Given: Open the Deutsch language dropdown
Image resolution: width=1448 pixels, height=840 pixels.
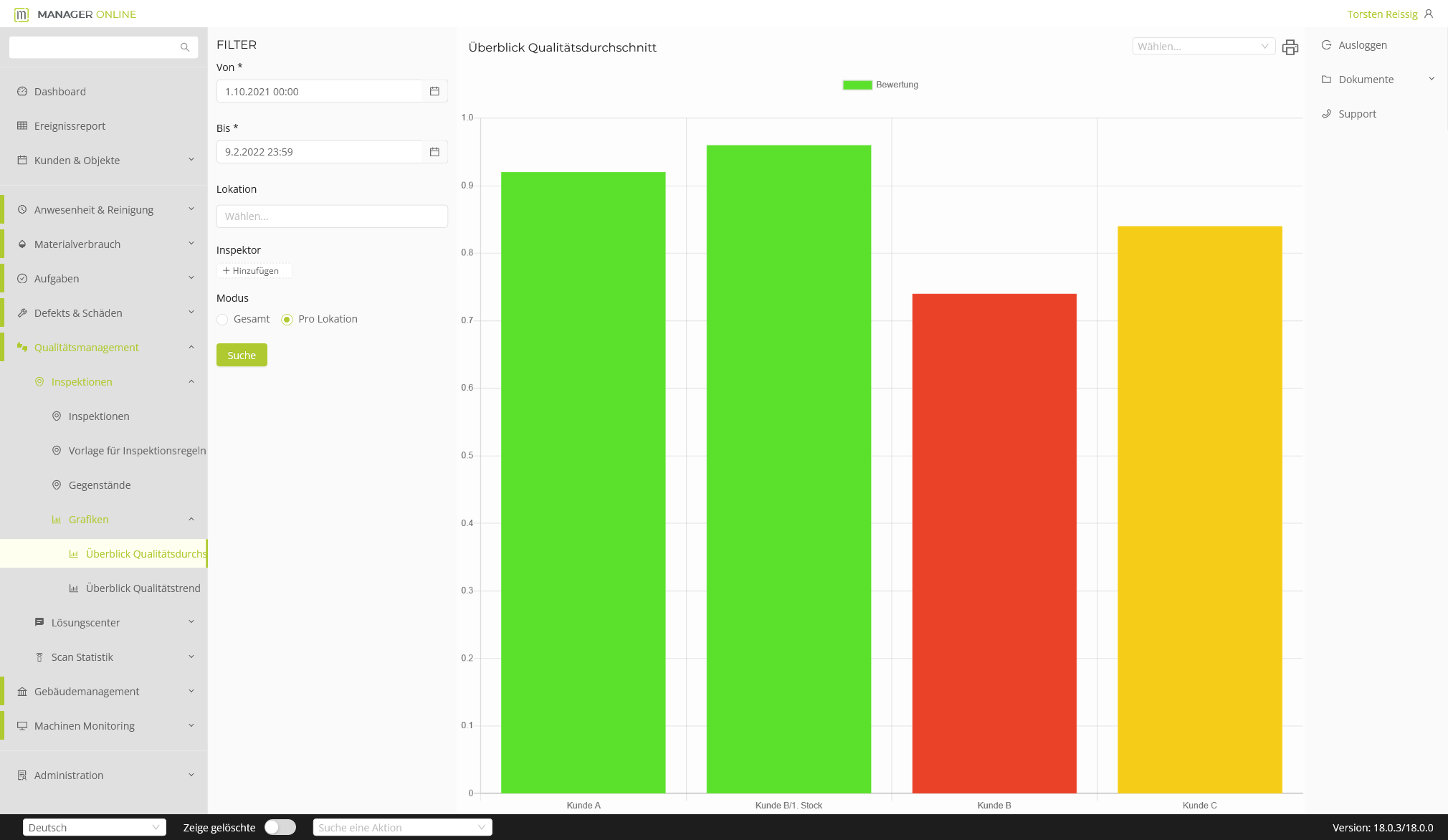Looking at the screenshot, I should 94,827.
